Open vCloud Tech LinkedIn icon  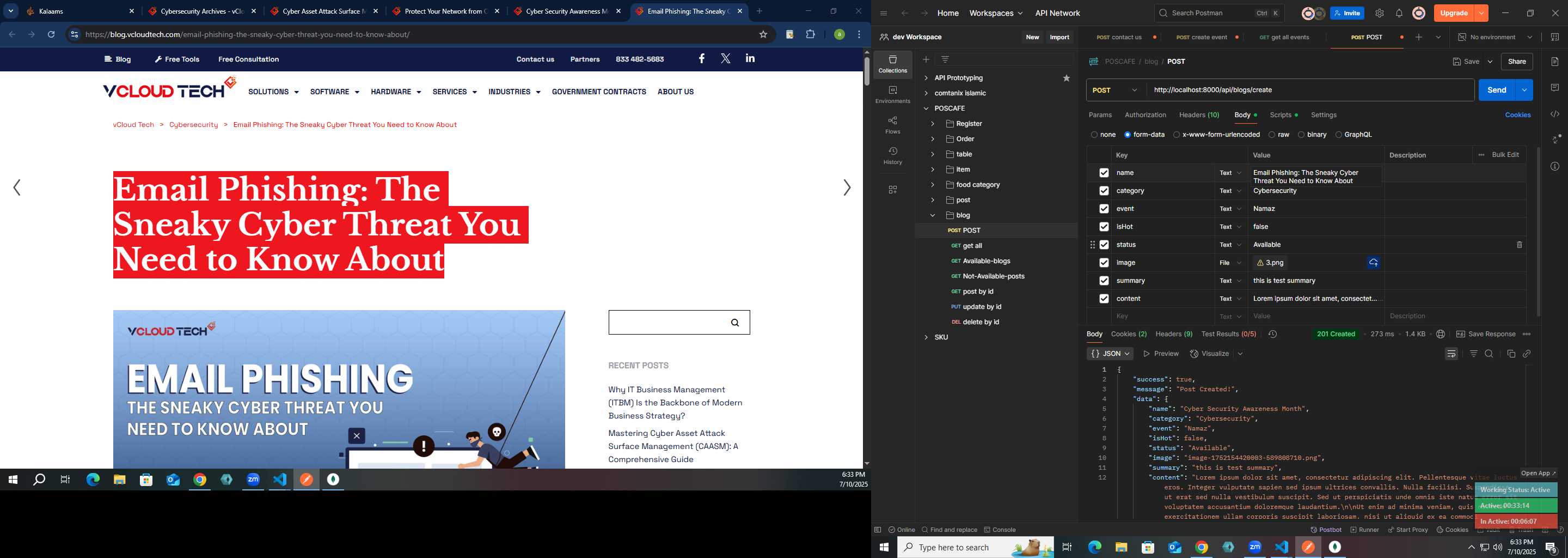[x=750, y=58]
